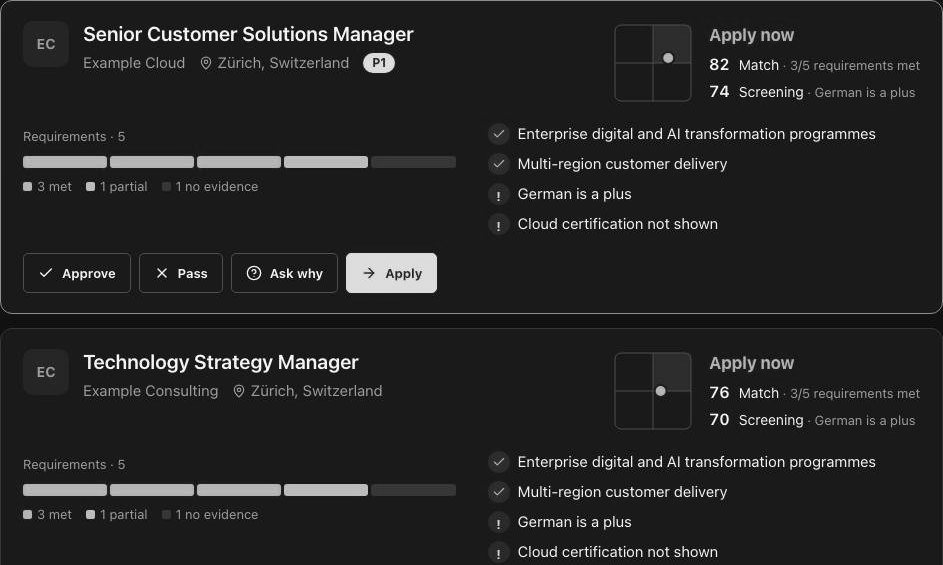Viewport: 943px width, 565px height.
Task: Click the 76 Match score
Action: click(719, 392)
